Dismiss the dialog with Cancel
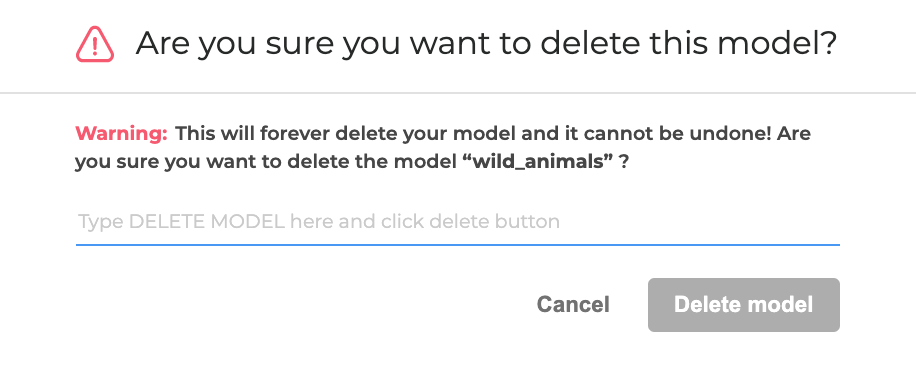The width and height of the screenshot is (916, 378). (x=573, y=304)
